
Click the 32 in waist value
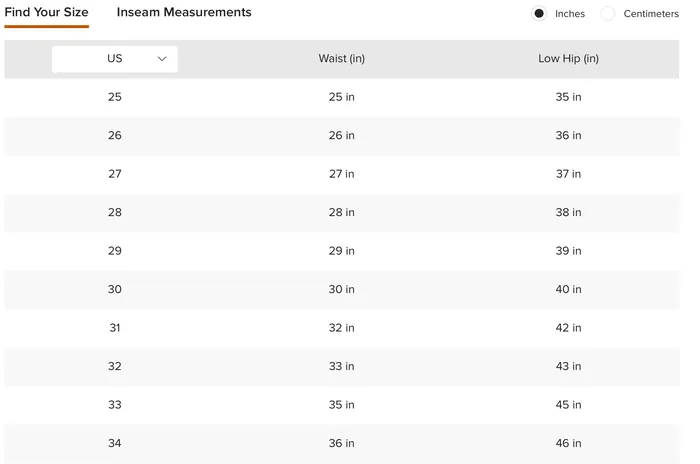pos(342,328)
